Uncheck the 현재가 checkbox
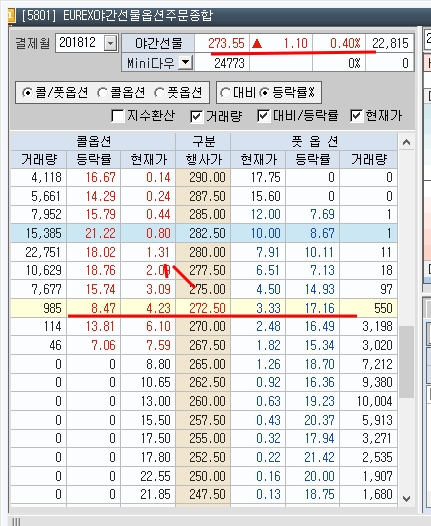The image size is (431, 526). [x=356, y=116]
